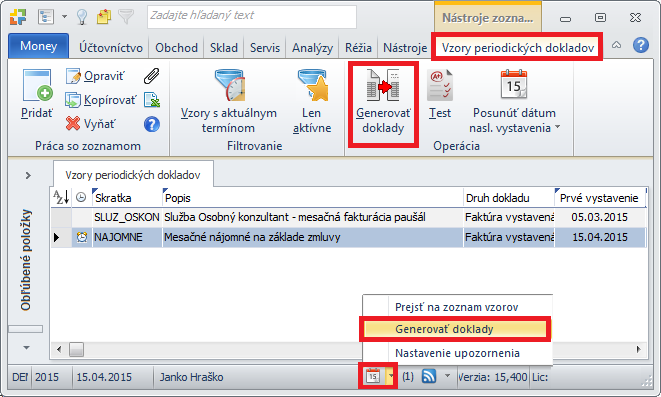Open the Obľúbené položky side panel
The width and height of the screenshot is (661, 397).
point(26,260)
